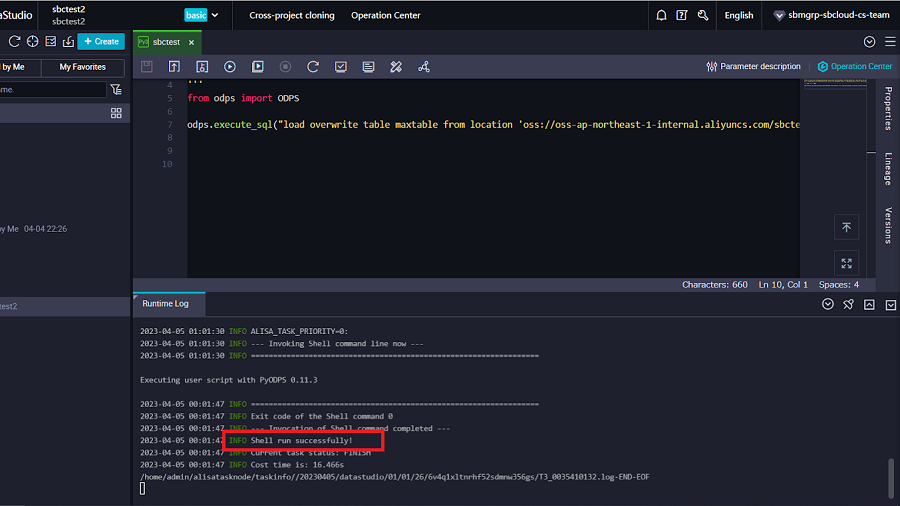900x506 pixels.
Task: Enter fullscreen with the expand arrows icon
Action: [846, 263]
